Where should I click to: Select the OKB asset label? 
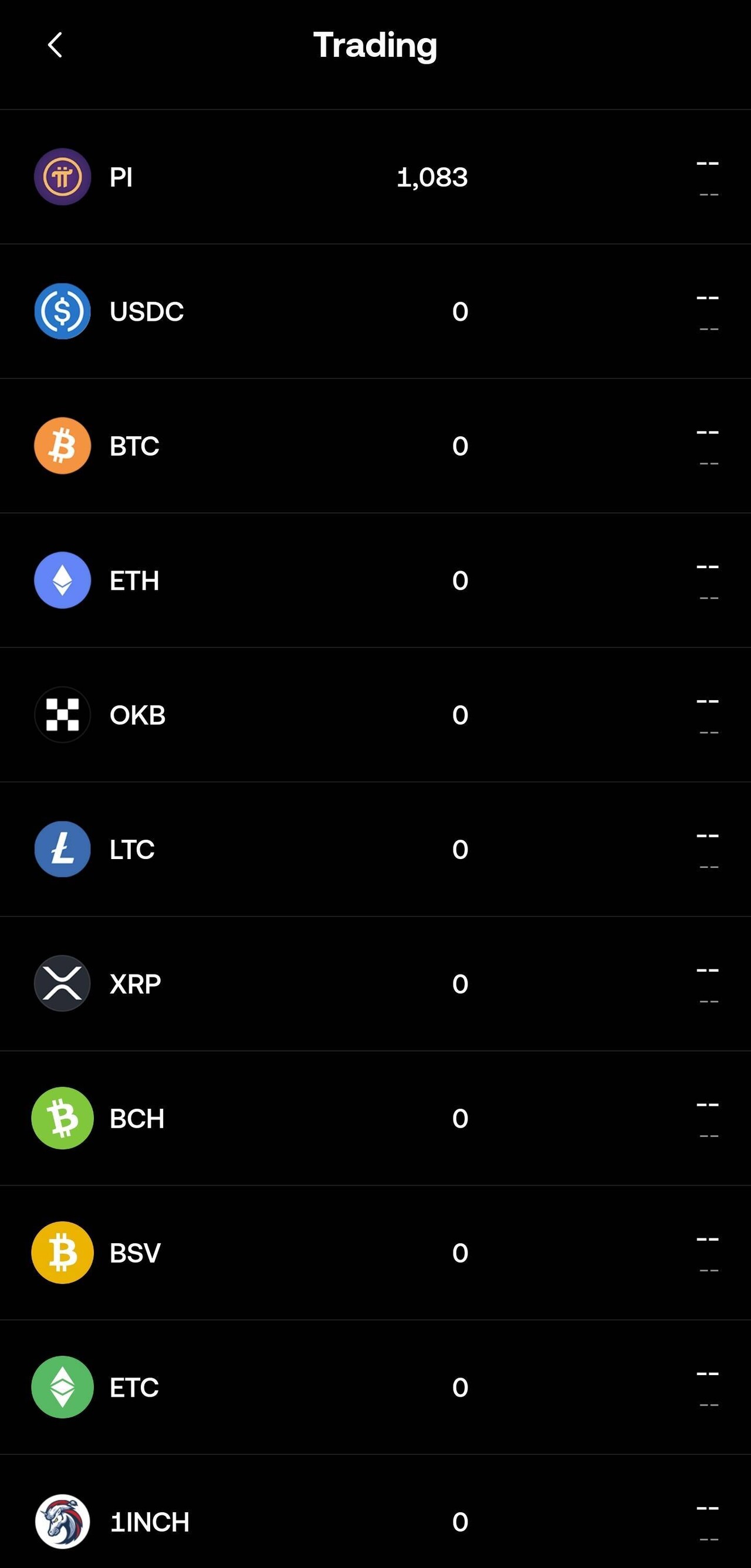[x=137, y=715]
